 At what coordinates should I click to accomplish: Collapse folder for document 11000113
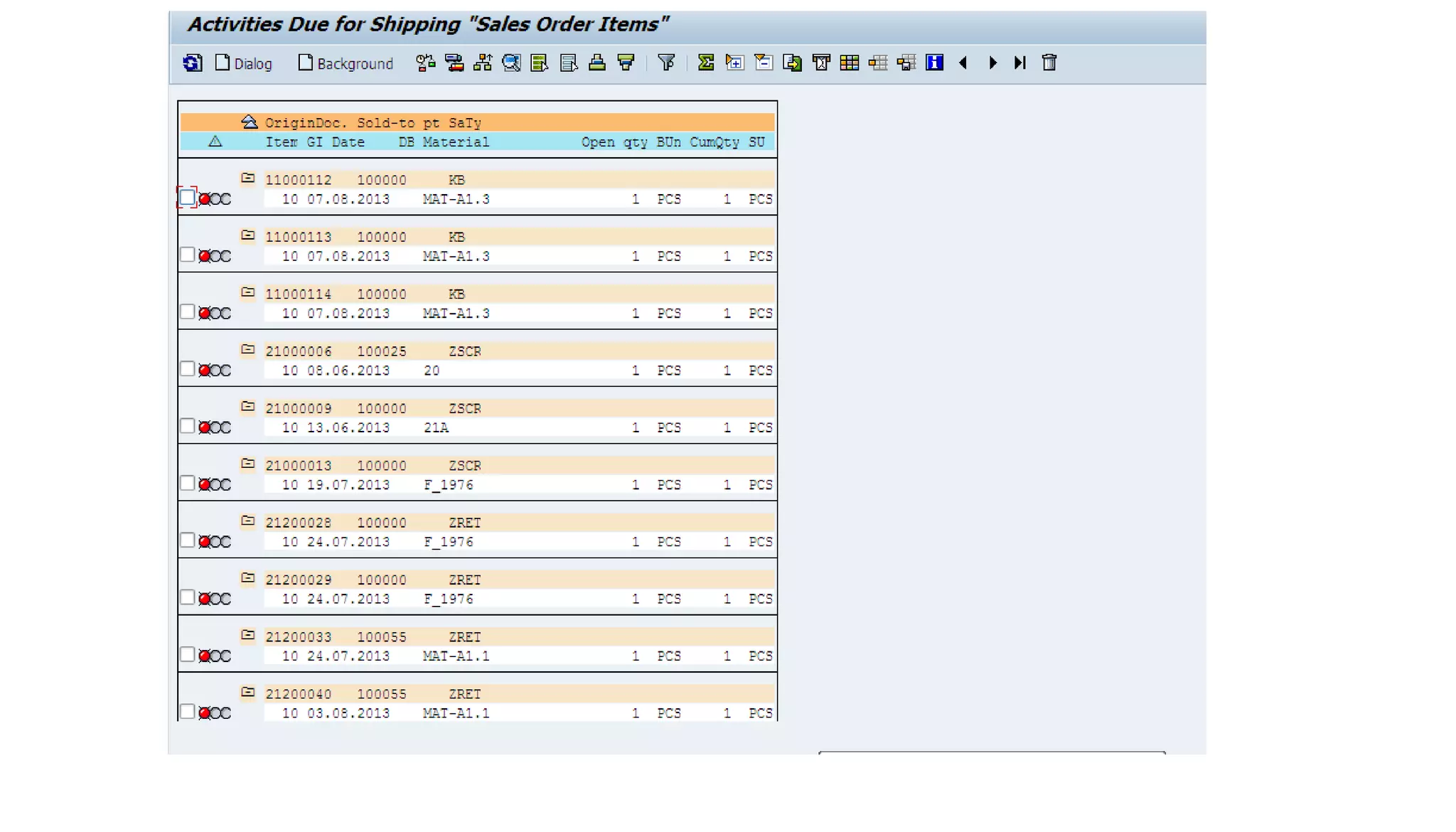pyautogui.click(x=247, y=235)
